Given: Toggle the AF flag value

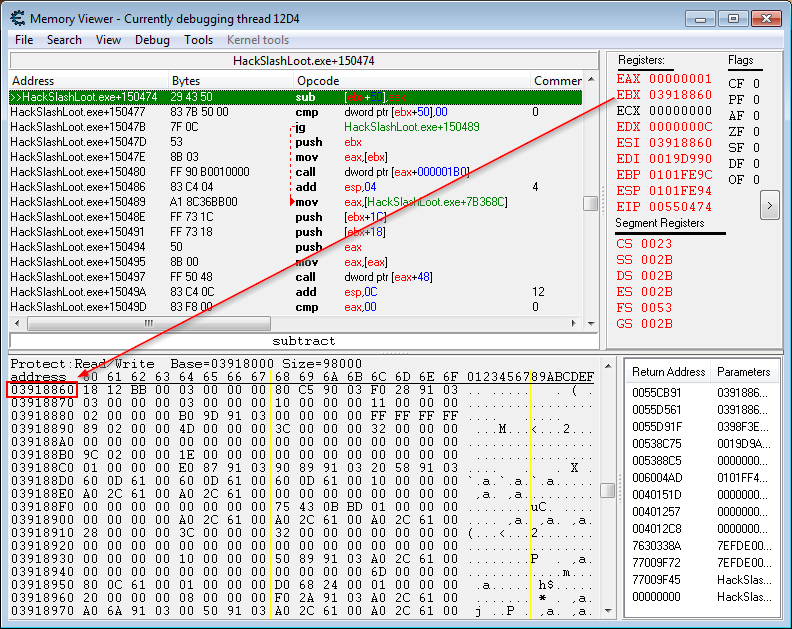Looking at the screenshot, I should (x=744, y=116).
